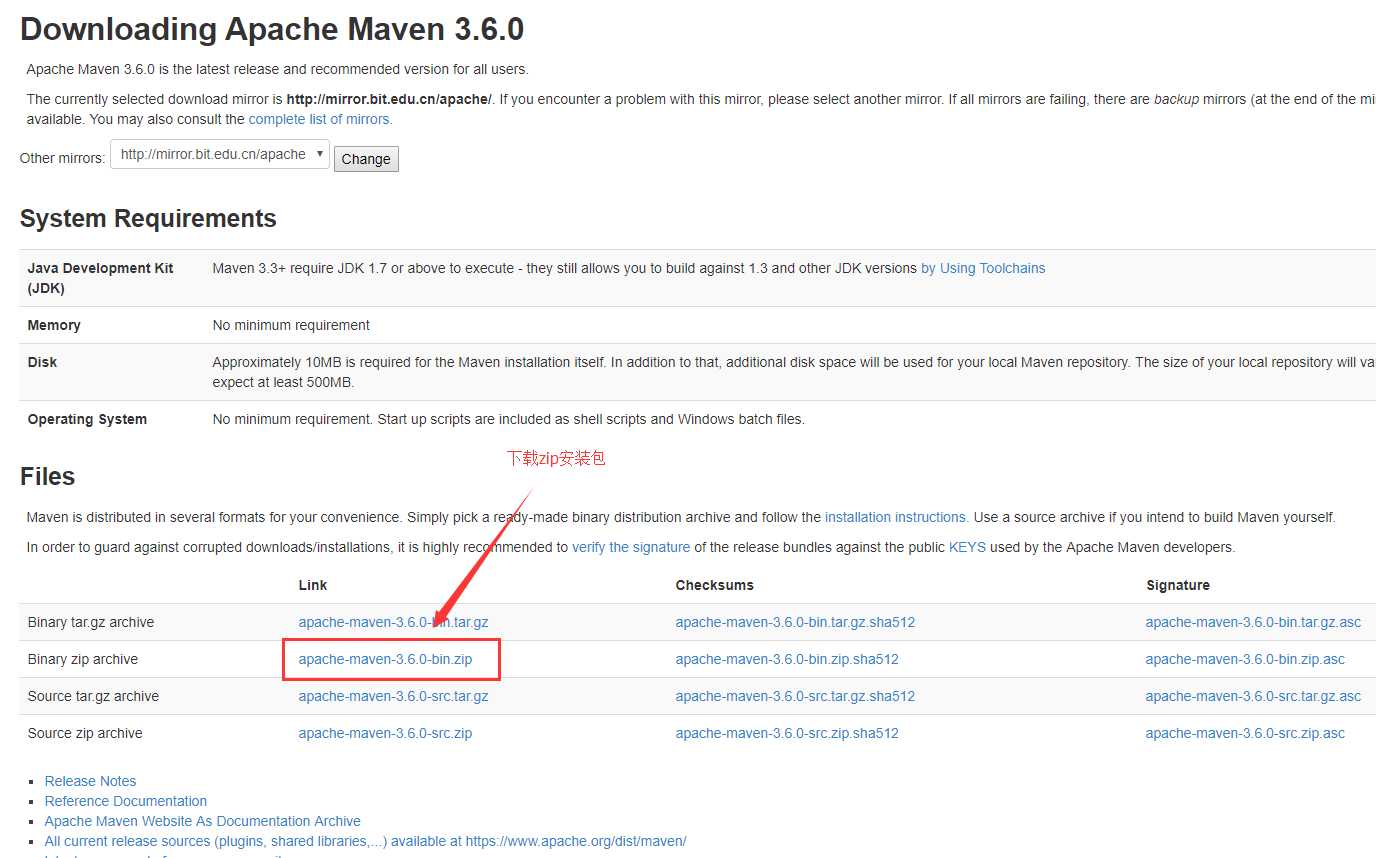Screen dimensions: 1376x858
Task: Open apache-maven-3.6.0-bin.zip.asc signature
Action: pyautogui.click(x=1245, y=659)
